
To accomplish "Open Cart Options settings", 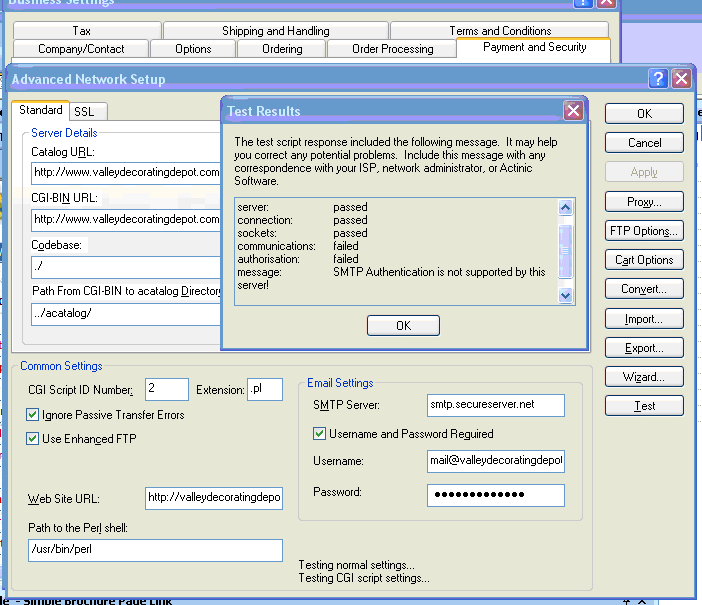I will click(x=644, y=260).
